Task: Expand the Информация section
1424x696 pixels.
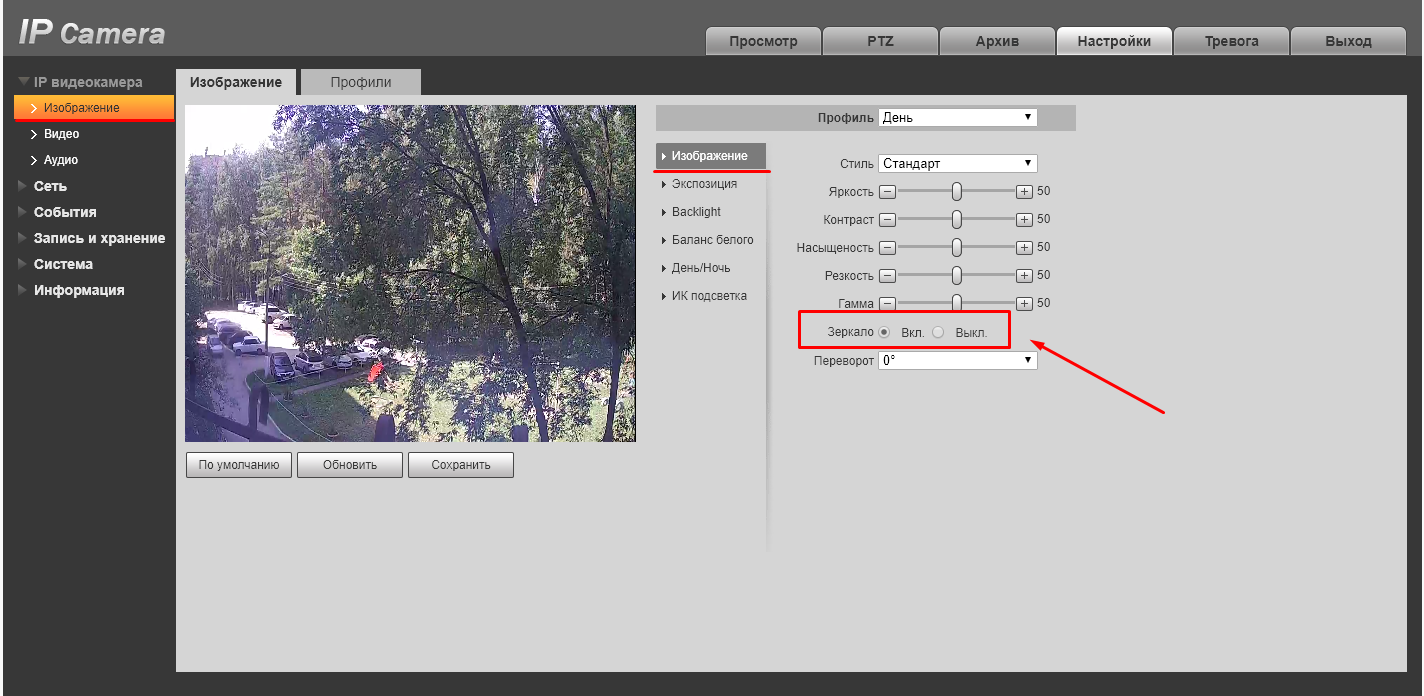Action: [x=79, y=290]
